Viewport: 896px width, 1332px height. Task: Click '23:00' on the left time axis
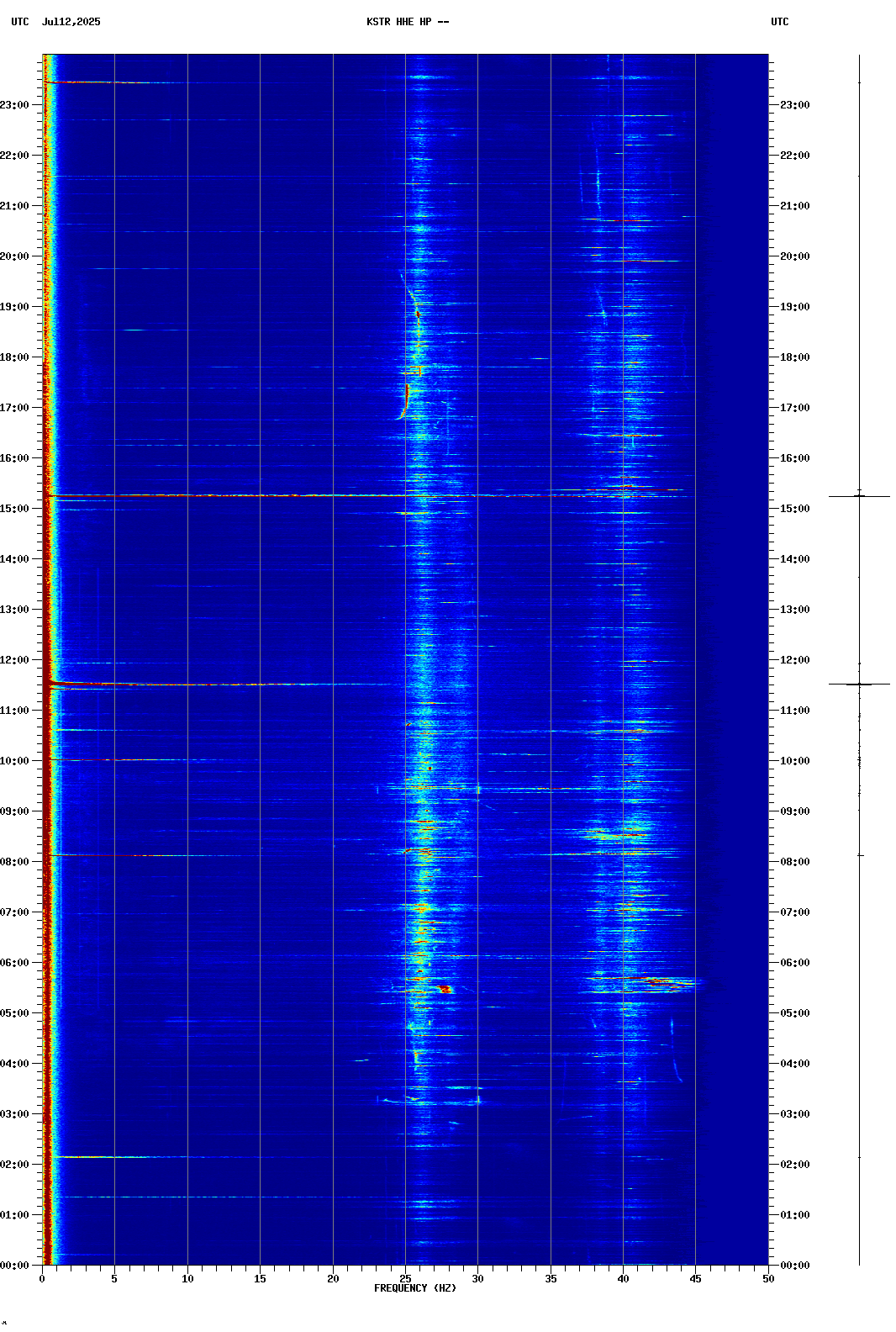click(15, 105)
